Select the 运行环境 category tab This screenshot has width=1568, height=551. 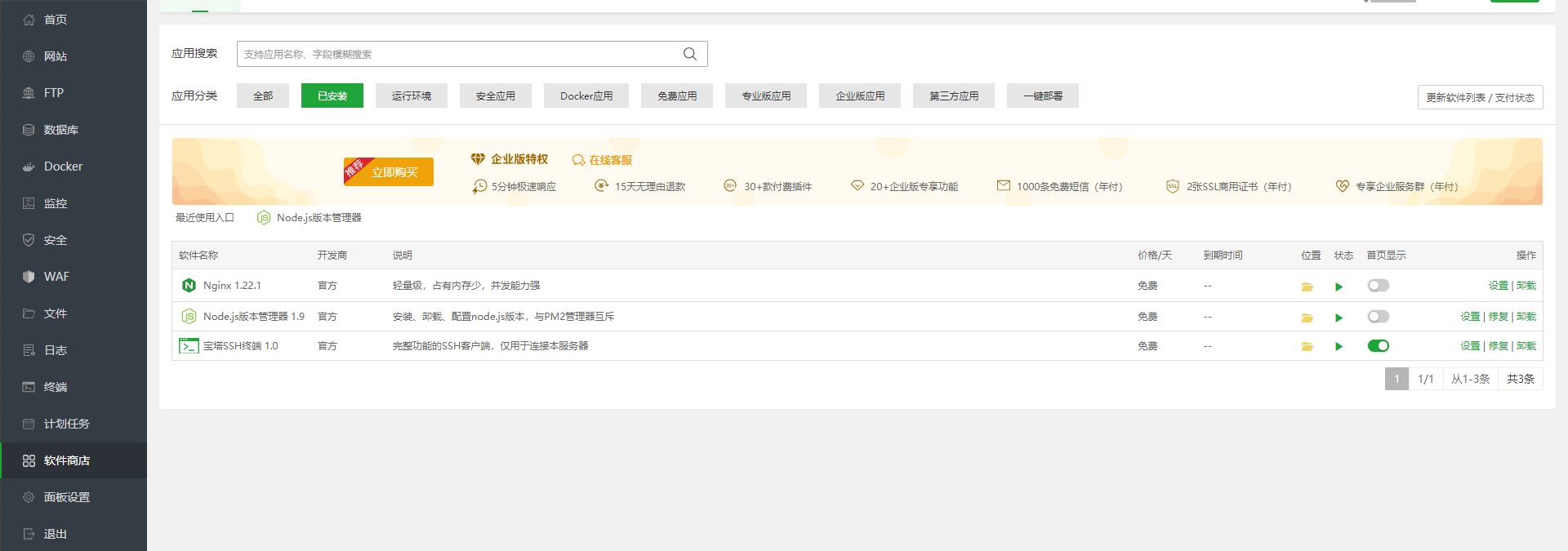411,96
